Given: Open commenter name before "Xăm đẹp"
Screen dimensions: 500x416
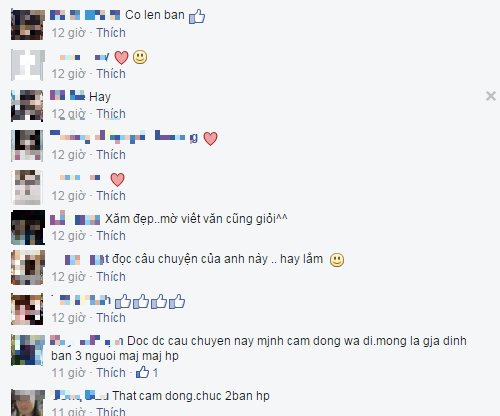Looking at the screenshot, I should tap(75, 218).
